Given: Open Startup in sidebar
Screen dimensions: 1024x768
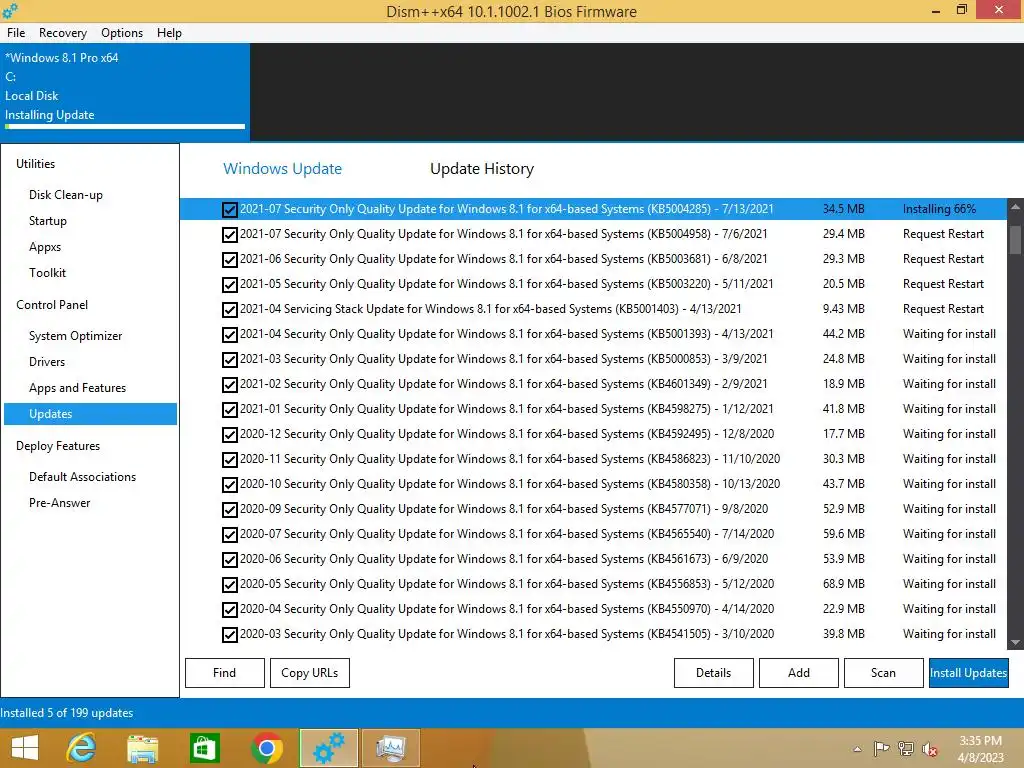Looking at the screenshot, I should point(48,221).
